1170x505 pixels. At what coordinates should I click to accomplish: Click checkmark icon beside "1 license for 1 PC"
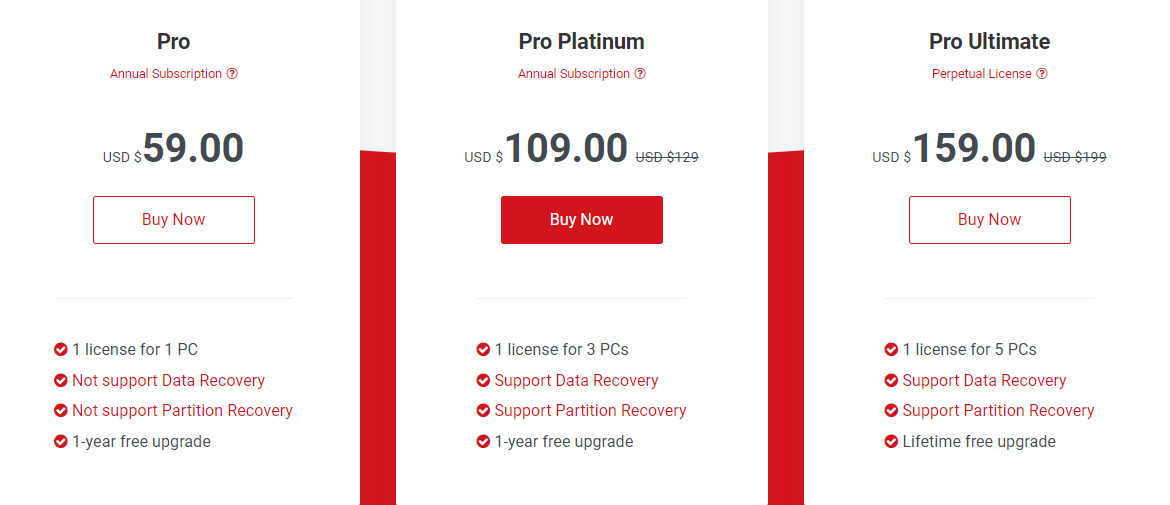click(61, 349)
